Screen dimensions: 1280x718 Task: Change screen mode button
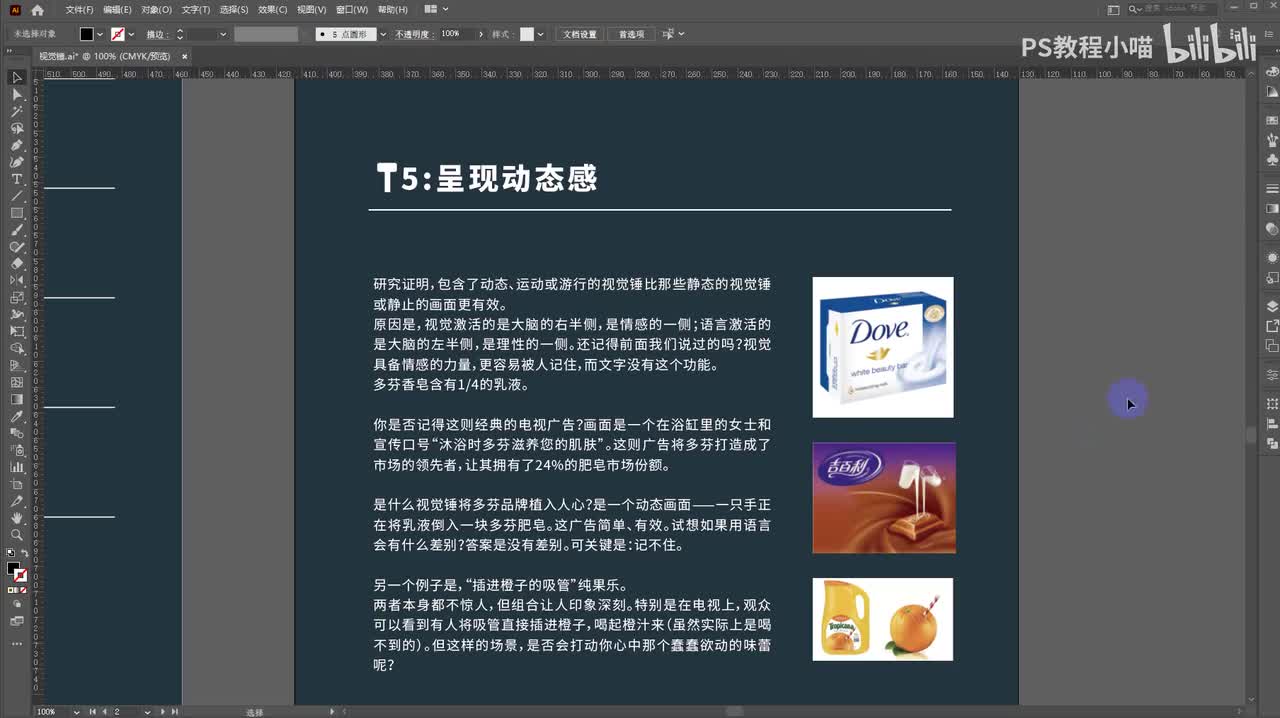tap(17, 621)
